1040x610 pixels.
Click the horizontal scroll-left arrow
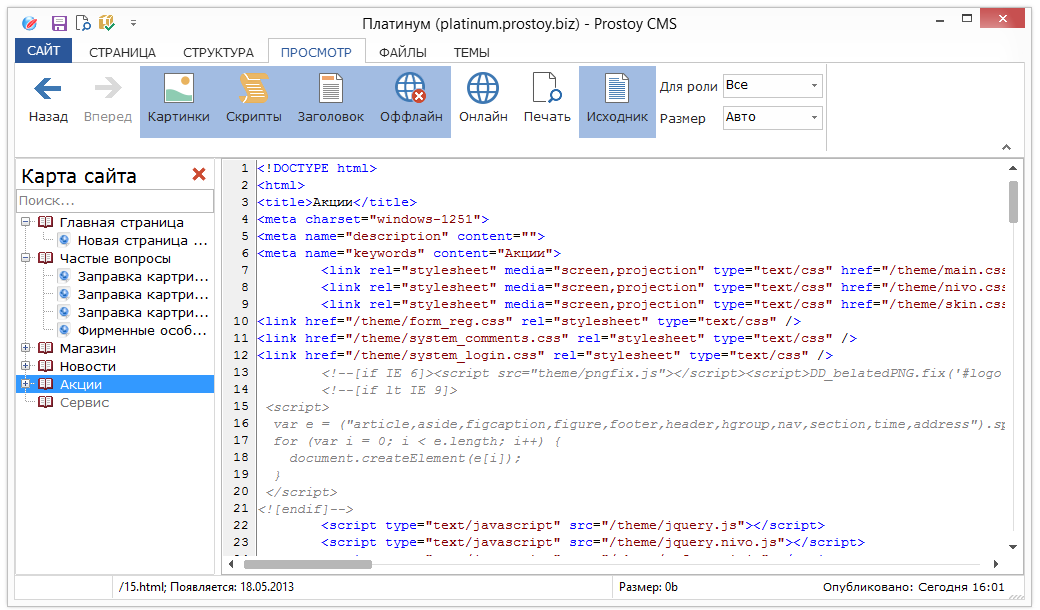point(231,564)
